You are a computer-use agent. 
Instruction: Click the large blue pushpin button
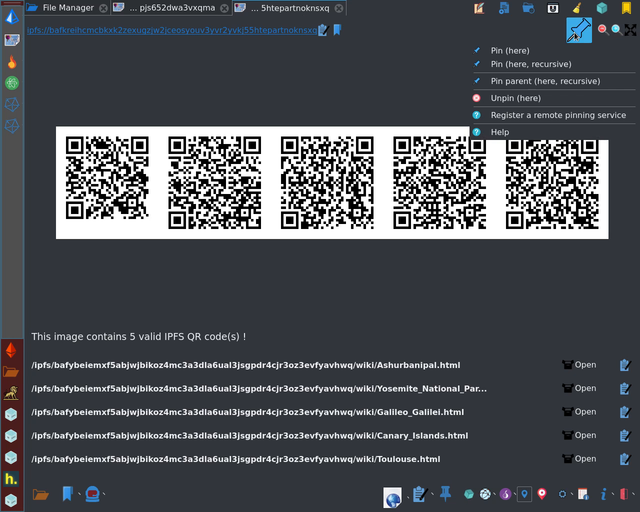[579, 30]
